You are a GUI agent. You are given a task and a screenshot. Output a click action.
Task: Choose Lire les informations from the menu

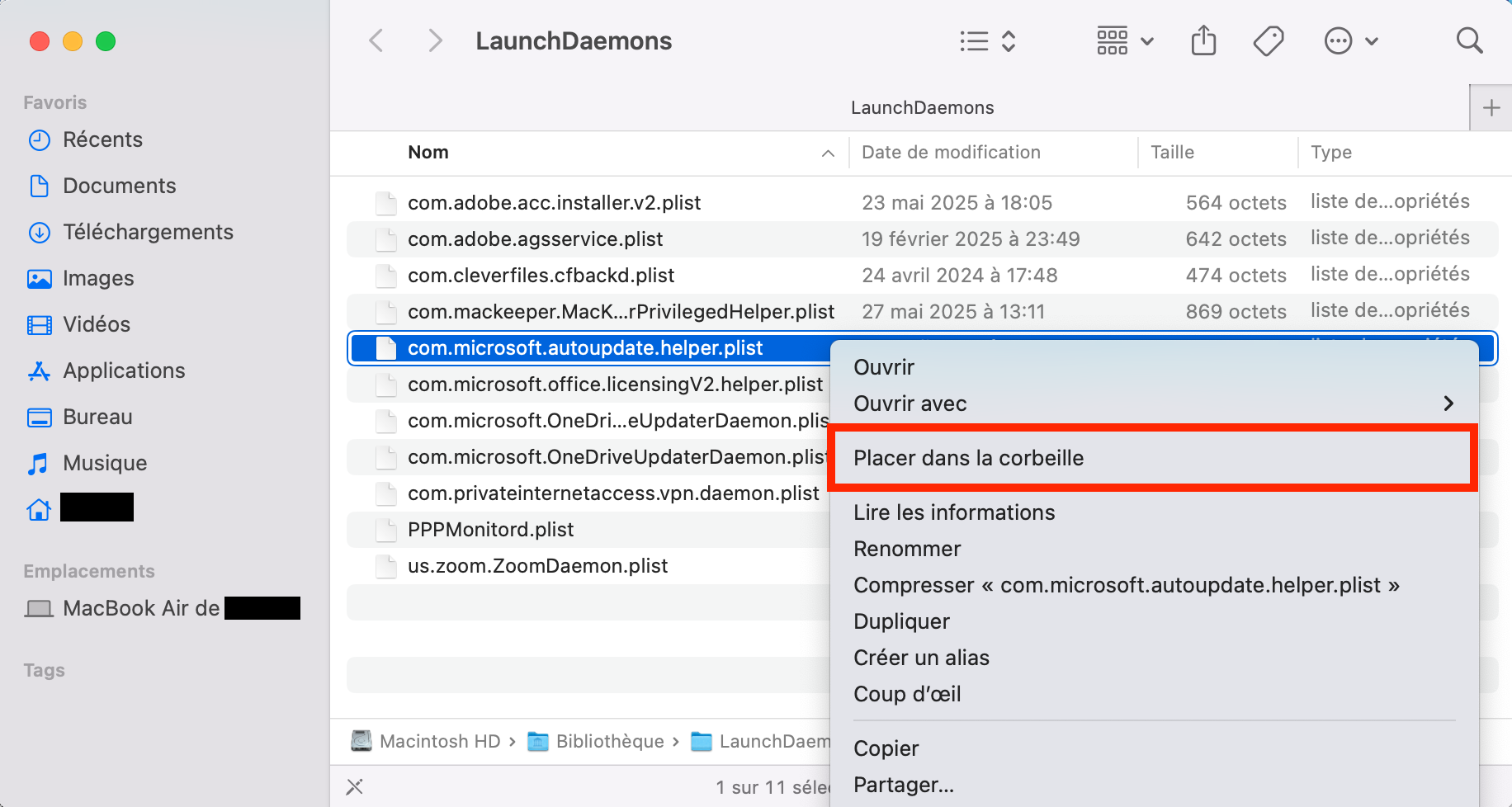[954, 512]
